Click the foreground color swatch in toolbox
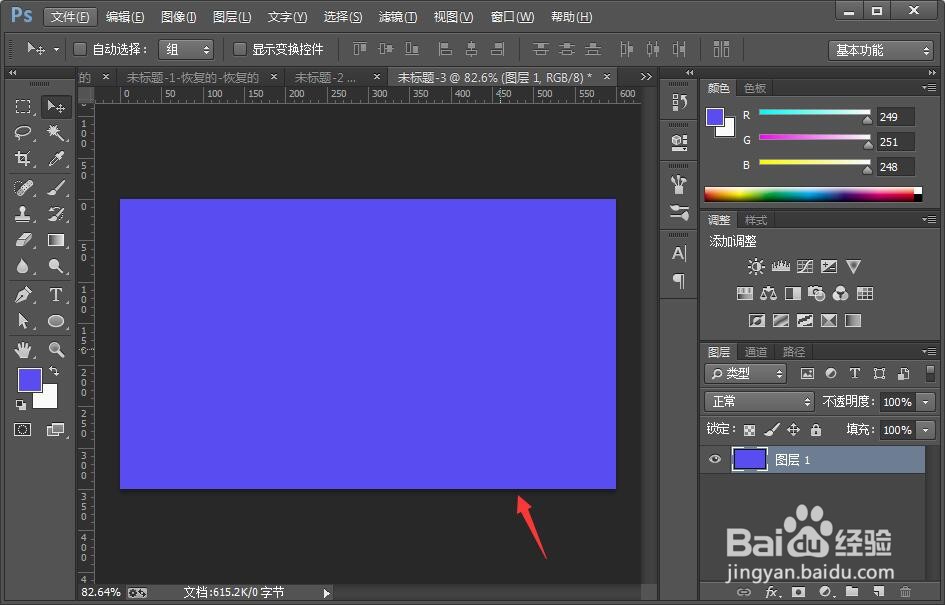Image resolution: width=945 pixels, height=605 pixels. [x=28, y=379]
